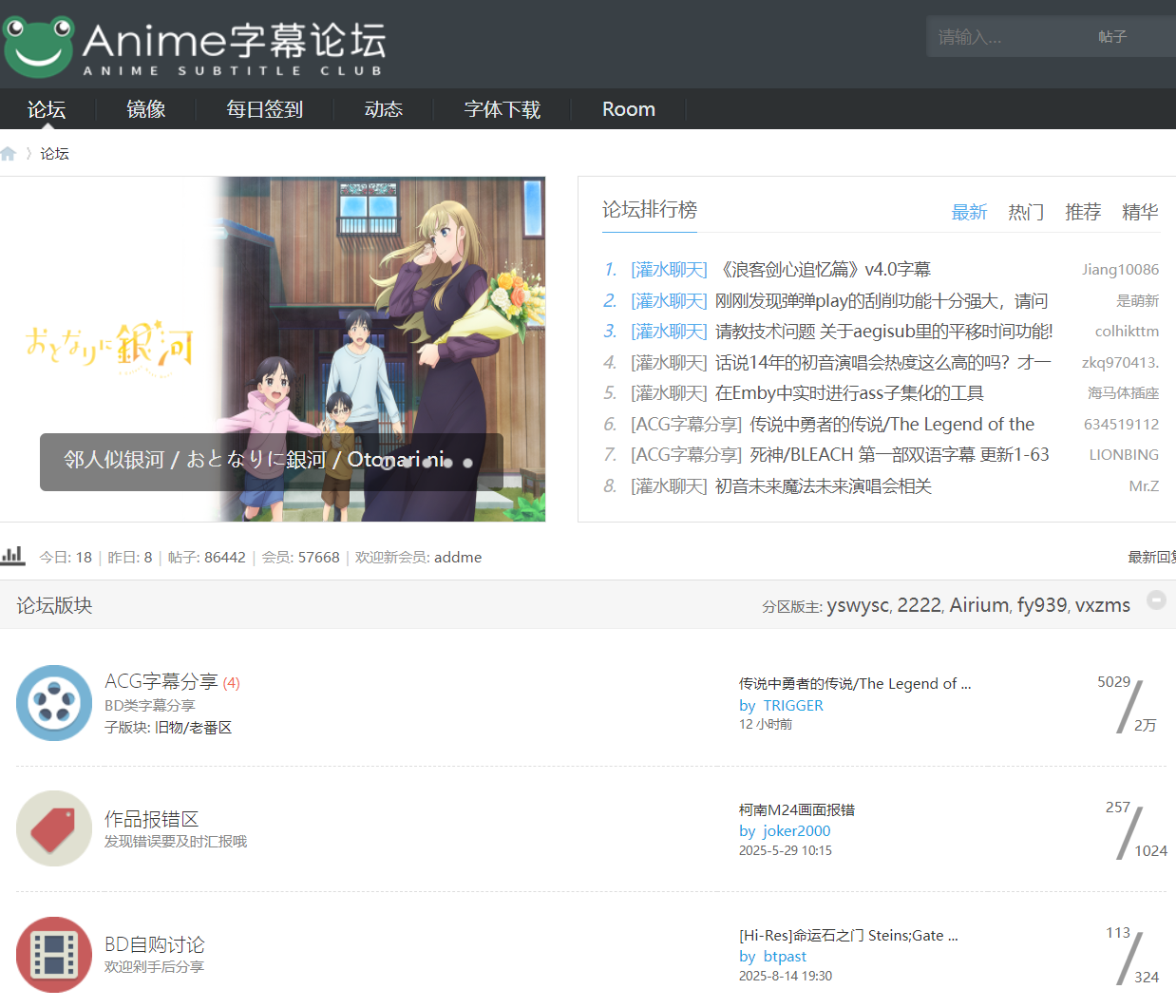Click the home breadcrumb icon
This screenshot has width=1176, height=1008.
[x=9, y=154]
